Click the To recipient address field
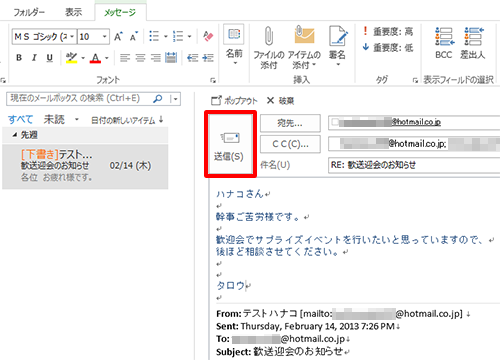500x360 pixels. point(414,123)
